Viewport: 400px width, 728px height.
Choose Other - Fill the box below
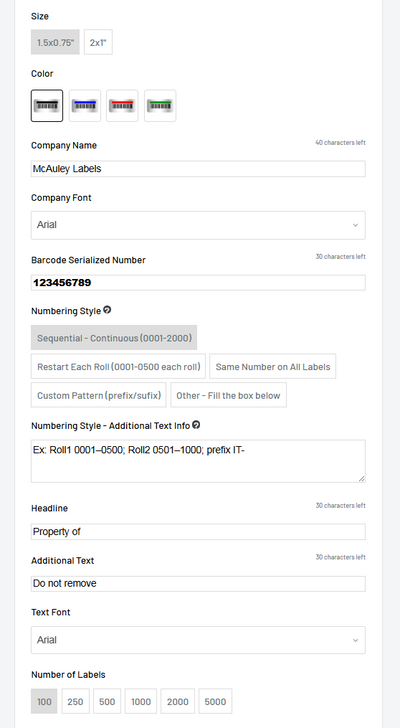tap(228, 395)
